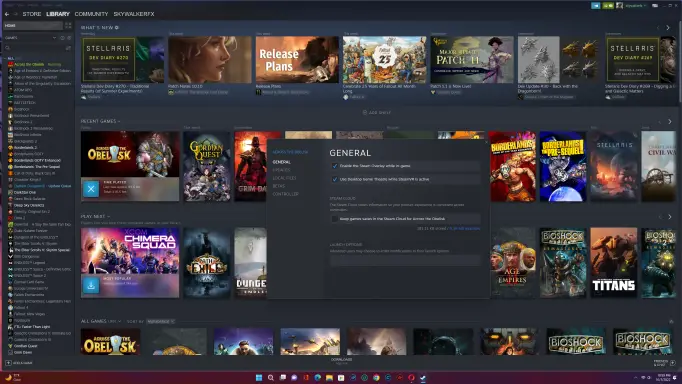Viewport: 682px width, 384px height.
Task: Open the green friends notification icon
Action: [608, 6]
